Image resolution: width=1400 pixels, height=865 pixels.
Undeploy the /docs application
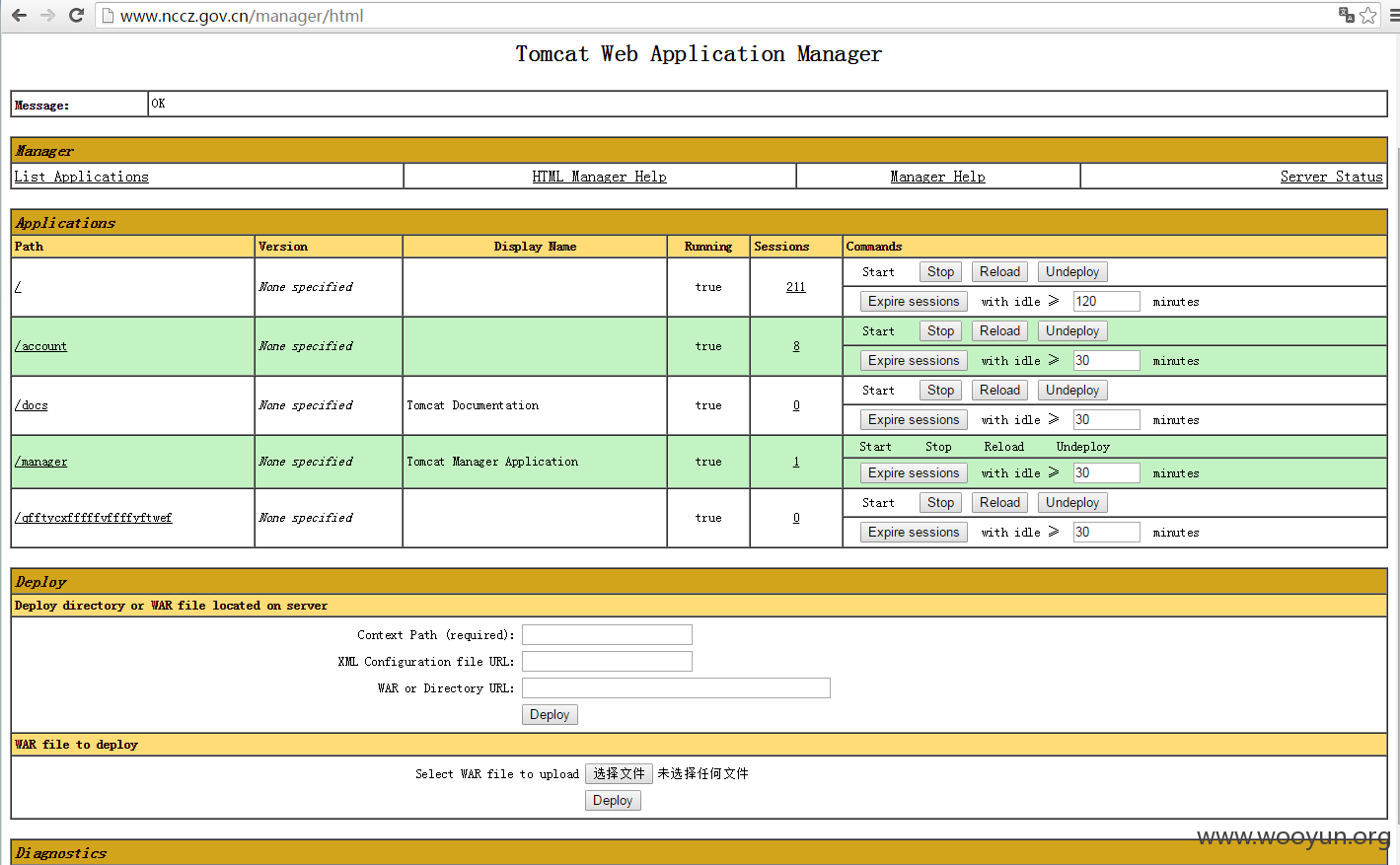tap(1072, 391)
